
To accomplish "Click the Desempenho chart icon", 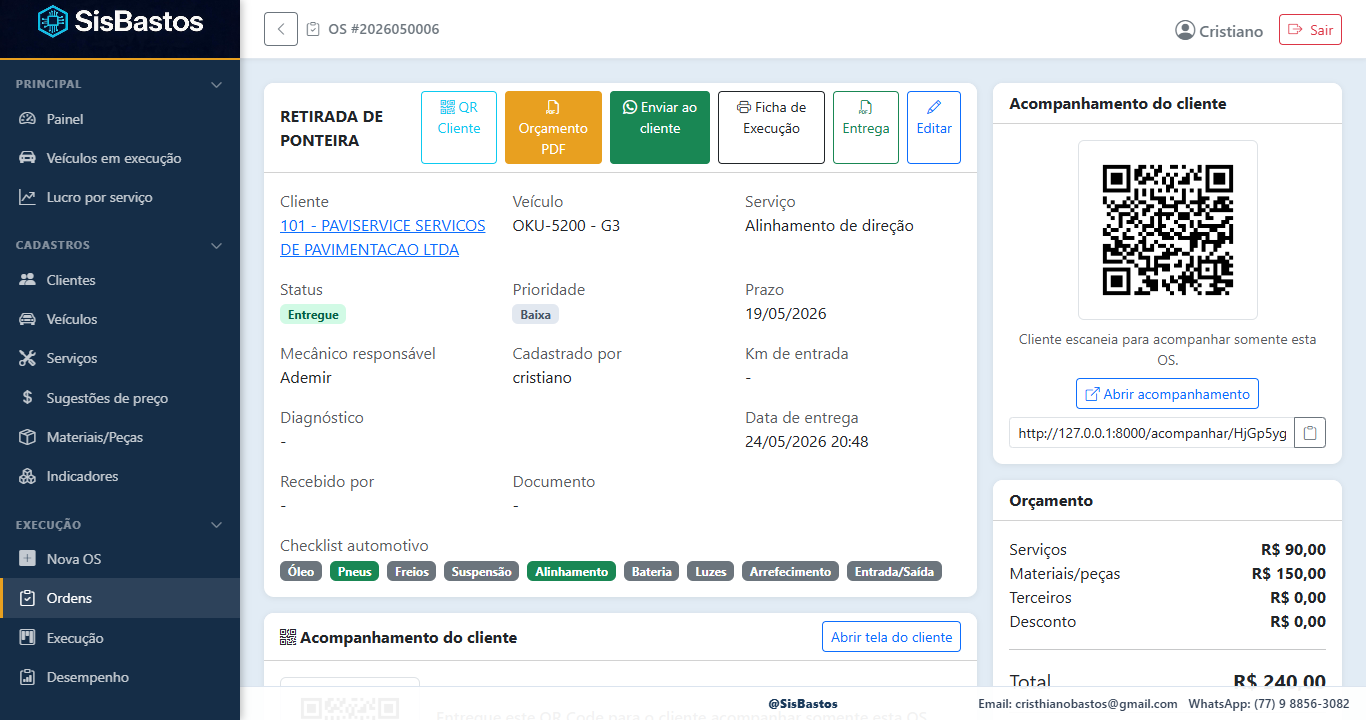I will (x=28, y=677).
